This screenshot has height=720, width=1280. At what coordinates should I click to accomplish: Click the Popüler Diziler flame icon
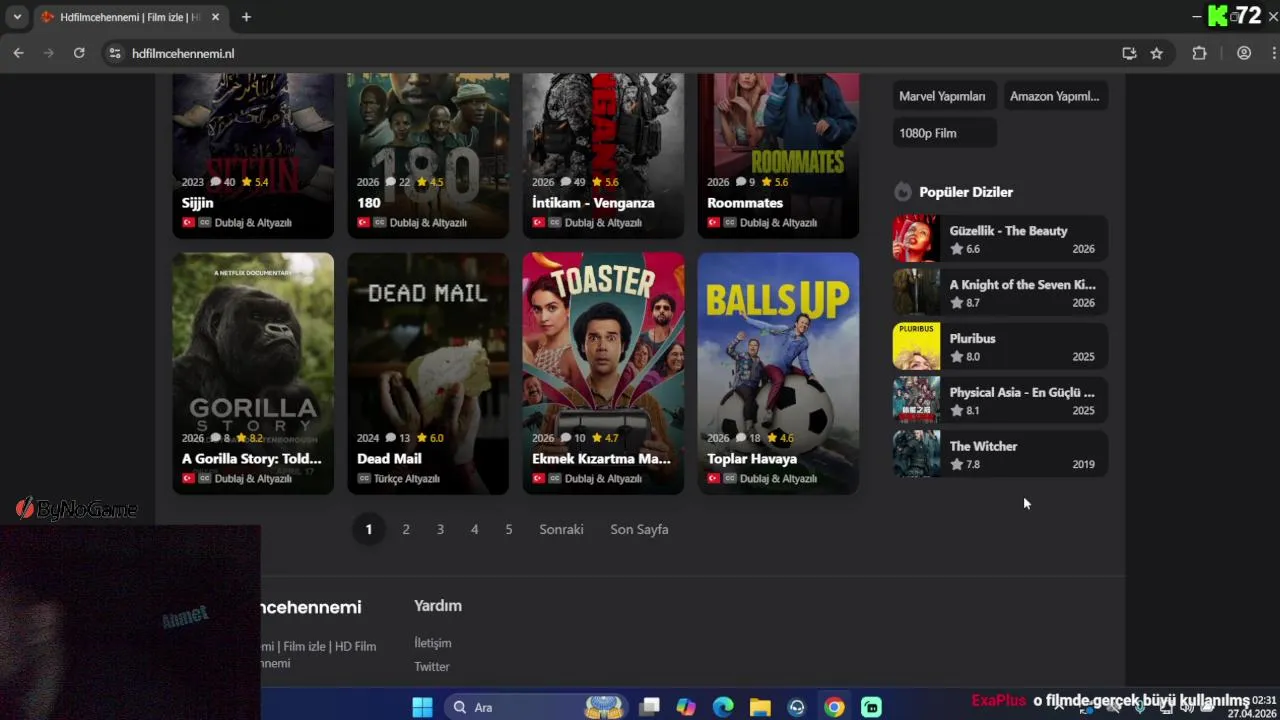click(x=903, y=192)
